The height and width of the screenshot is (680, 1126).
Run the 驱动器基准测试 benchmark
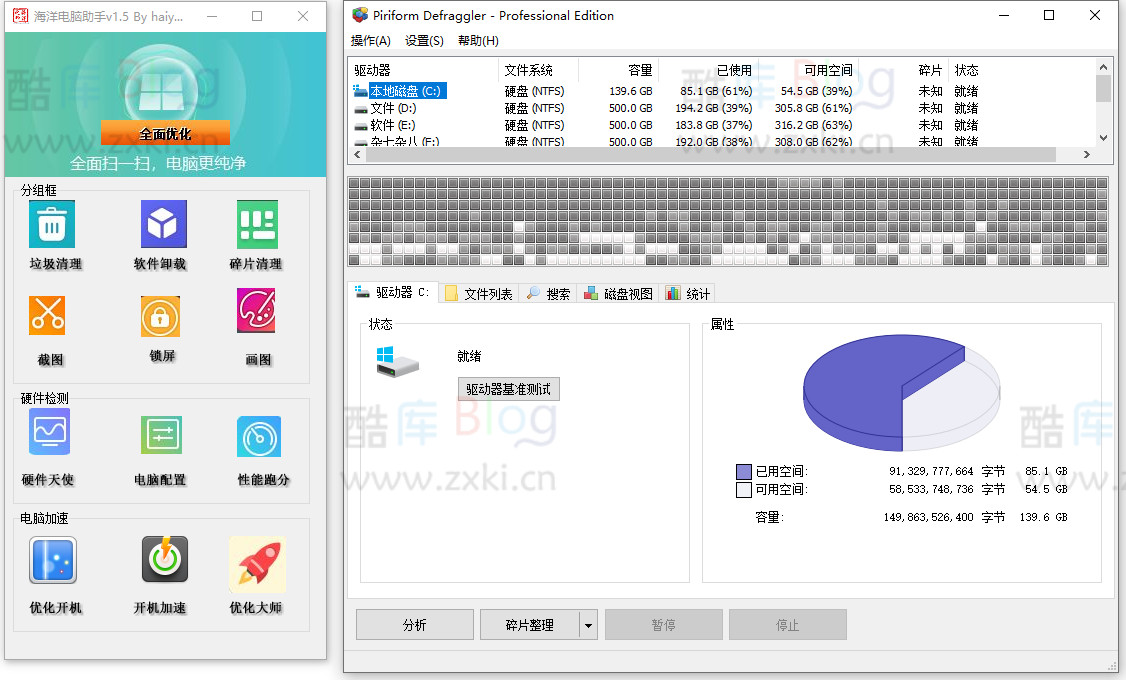(x=509, y=389)
